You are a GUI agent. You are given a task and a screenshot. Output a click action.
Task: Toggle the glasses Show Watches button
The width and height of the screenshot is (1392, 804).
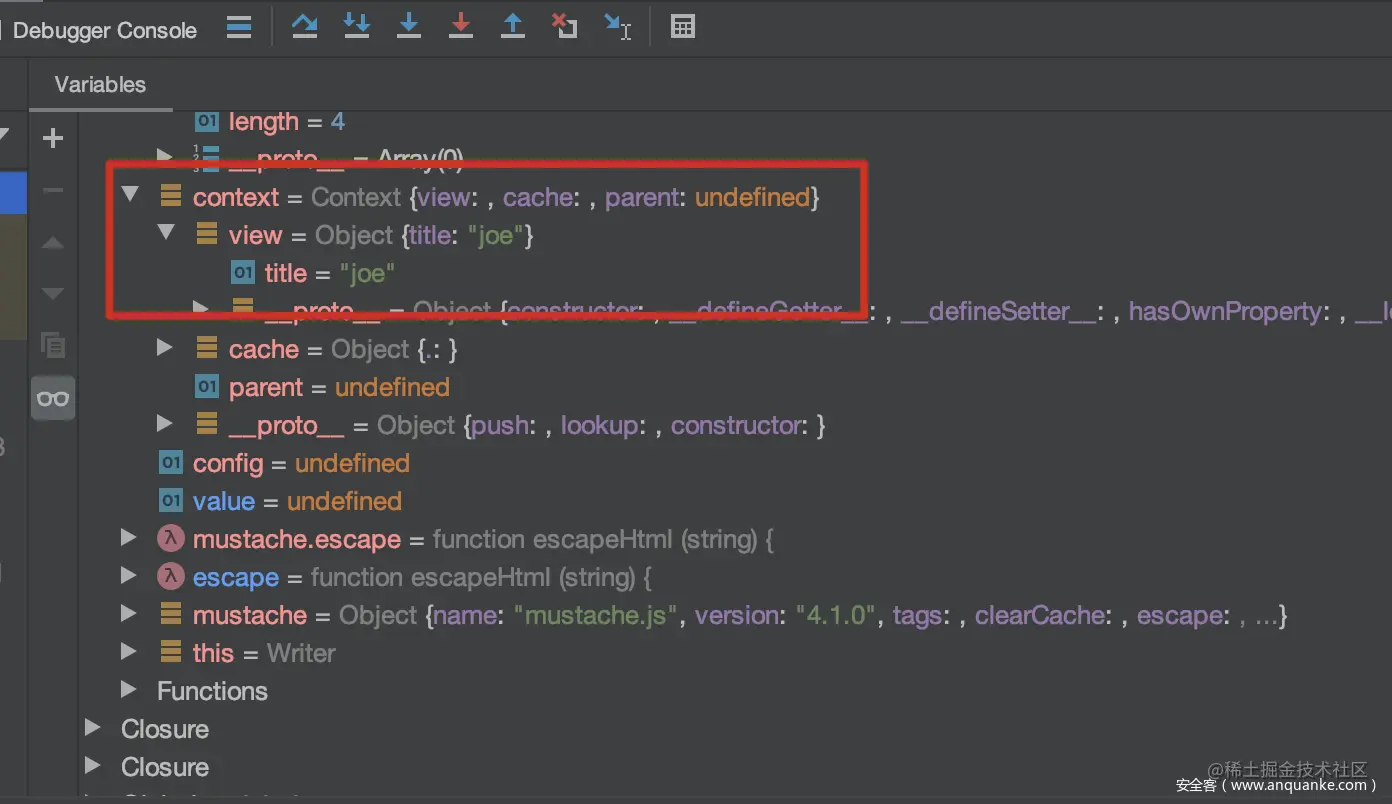click(x=53, y=398)
